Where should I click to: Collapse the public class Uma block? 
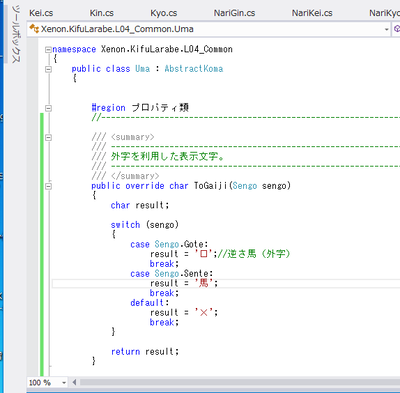tap(48, 69)
